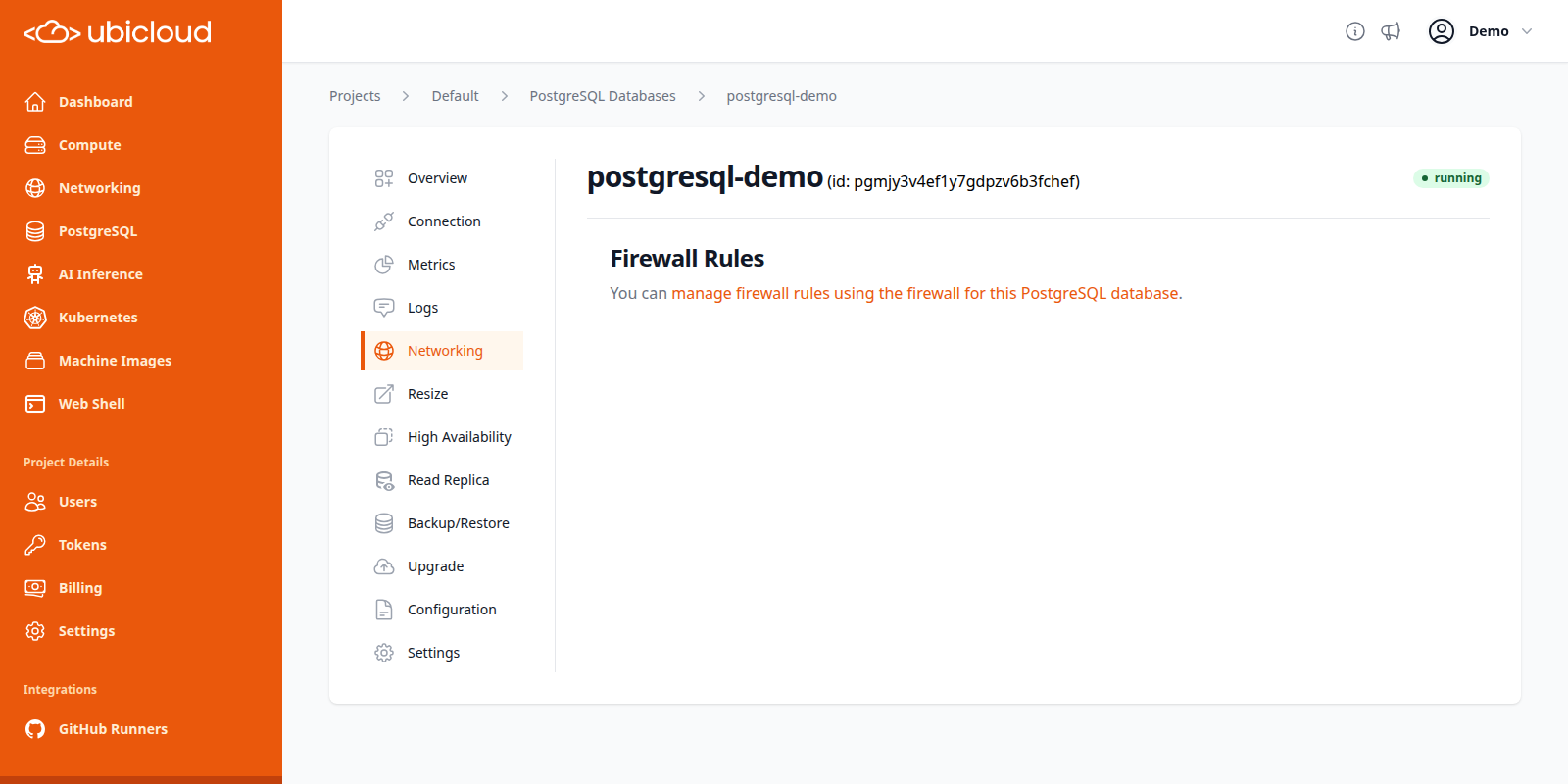The image size is (1568, 784).
Task: Click the Billing banknote icon
Action: (x=35, y=588)
